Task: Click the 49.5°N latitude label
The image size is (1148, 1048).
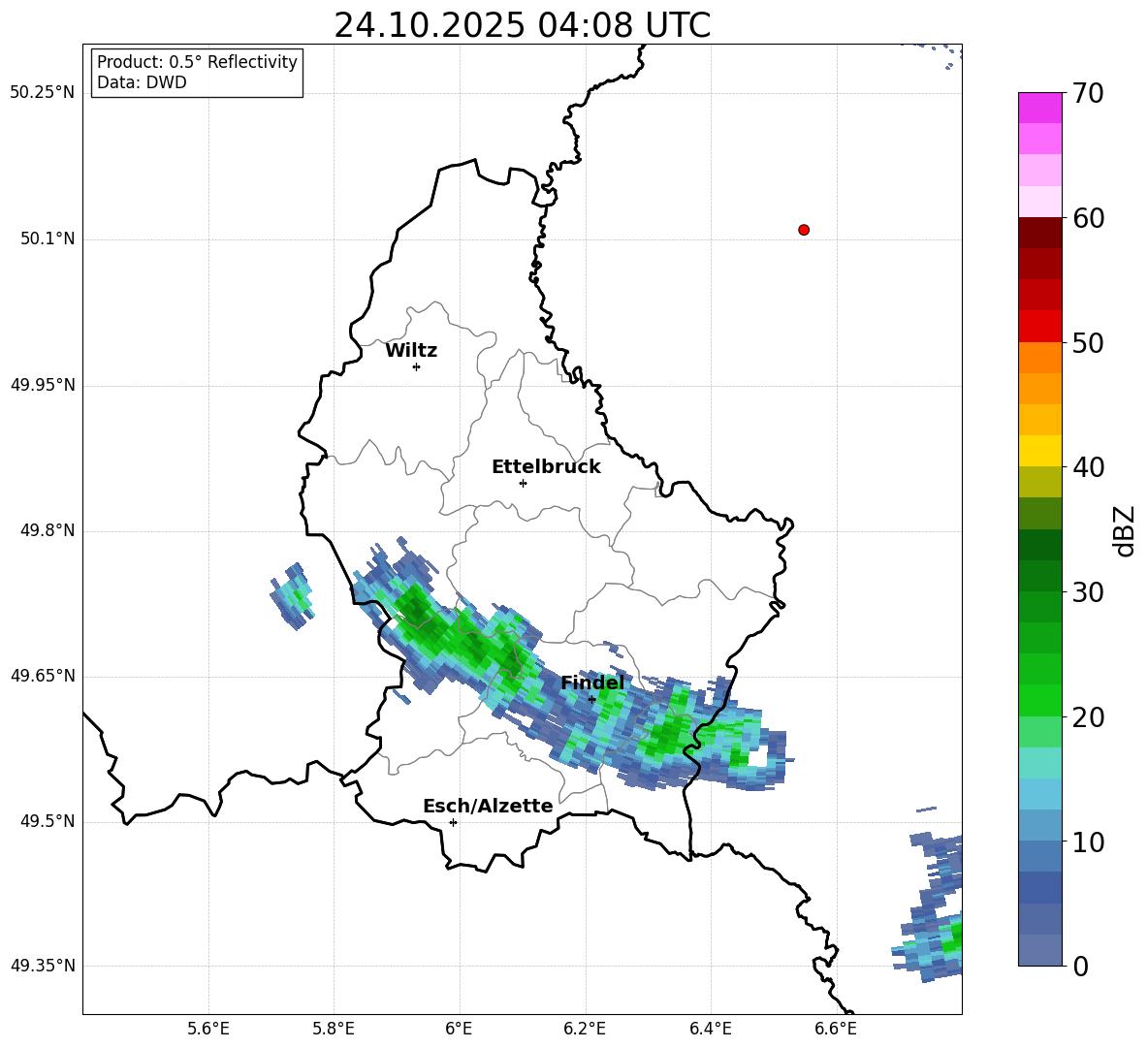Action: (x=48, y=821)
